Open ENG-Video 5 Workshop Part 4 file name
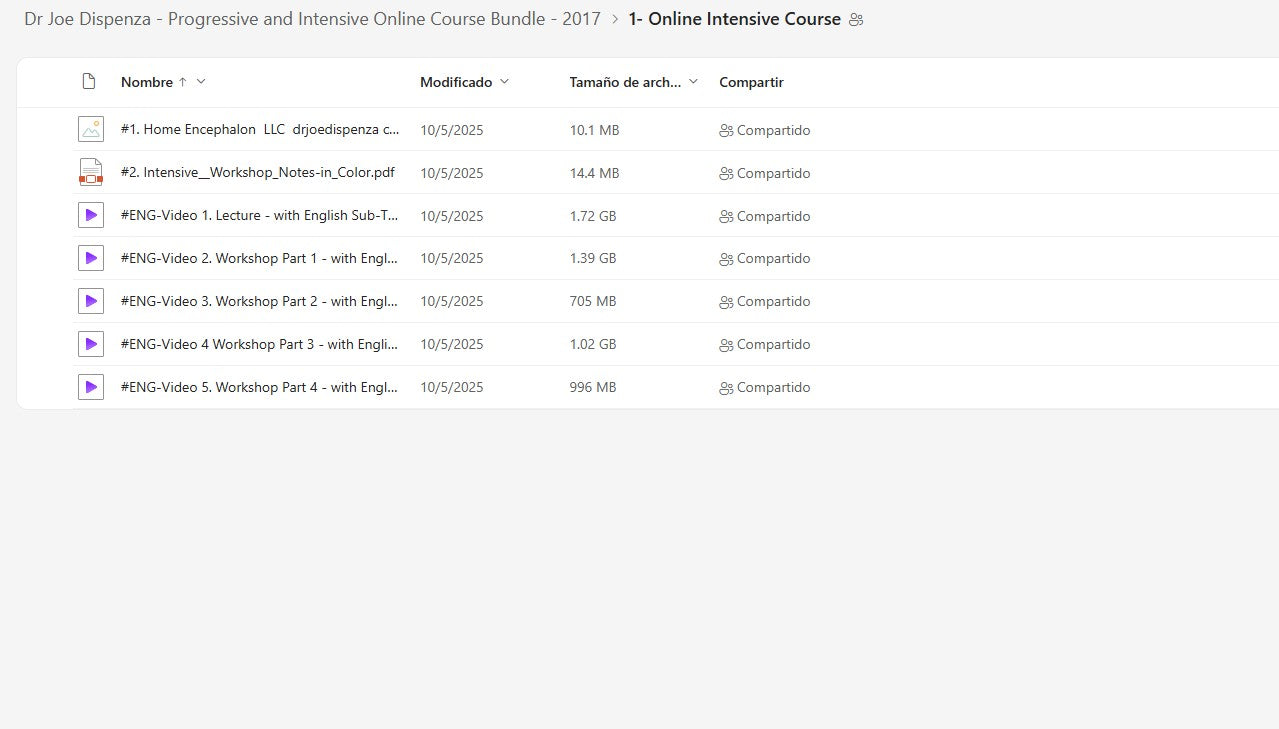 pyautogui.click(x=259, y=387)
